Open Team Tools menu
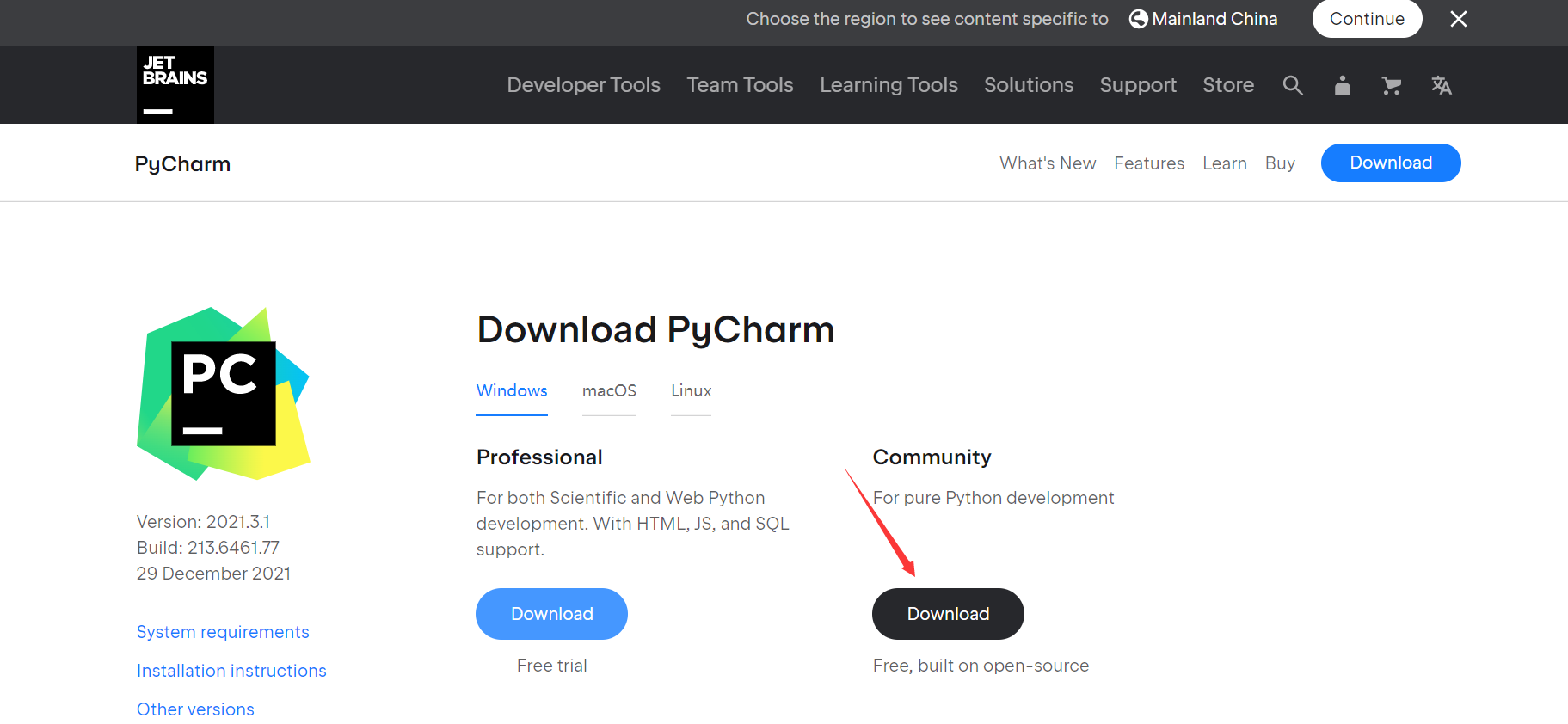Viewport: 1568px width, 724px height. coord(741,85)
